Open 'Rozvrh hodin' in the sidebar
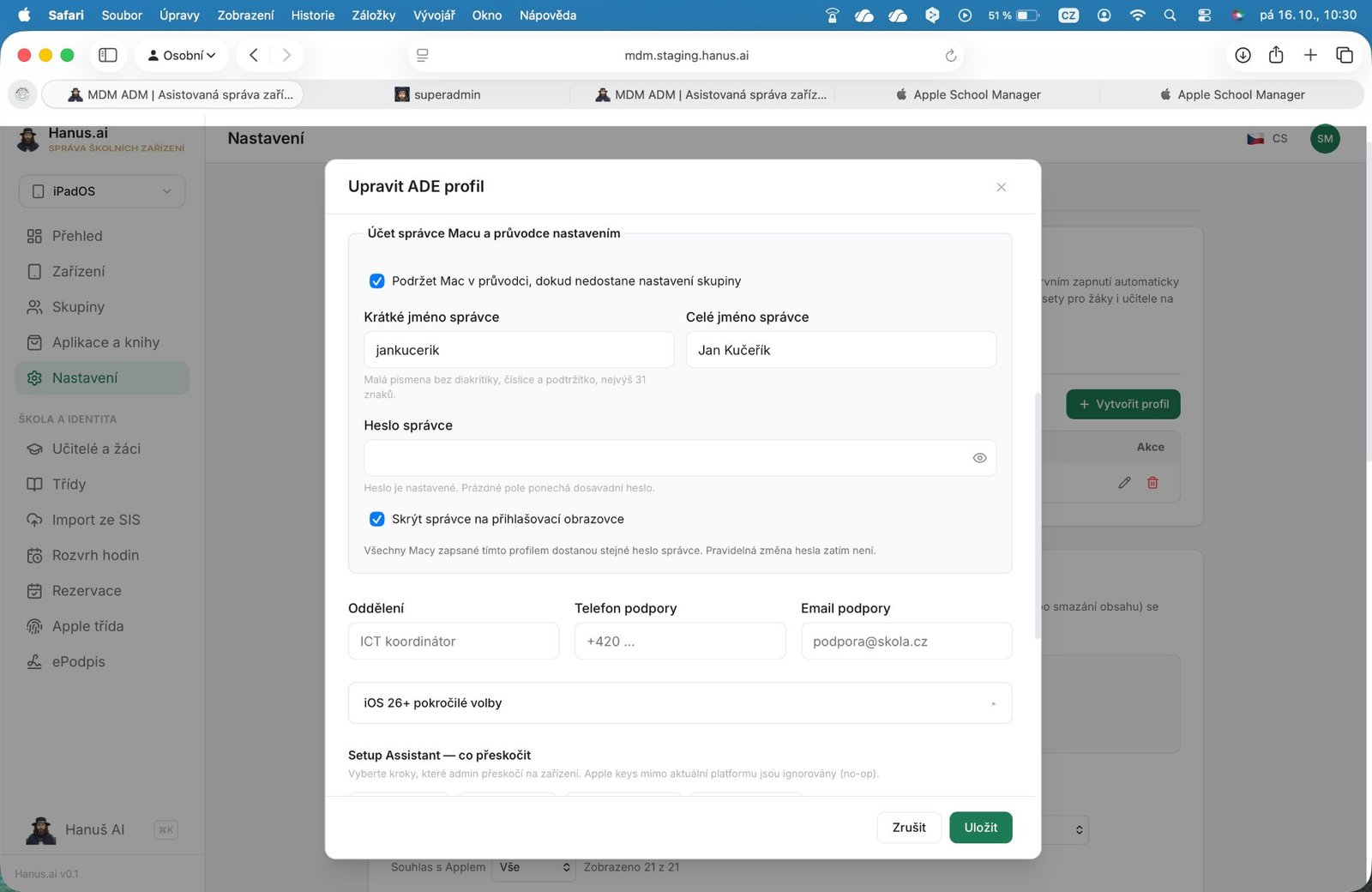The width and height of the screenshot is (1372, 892). (x=102, y=556)
